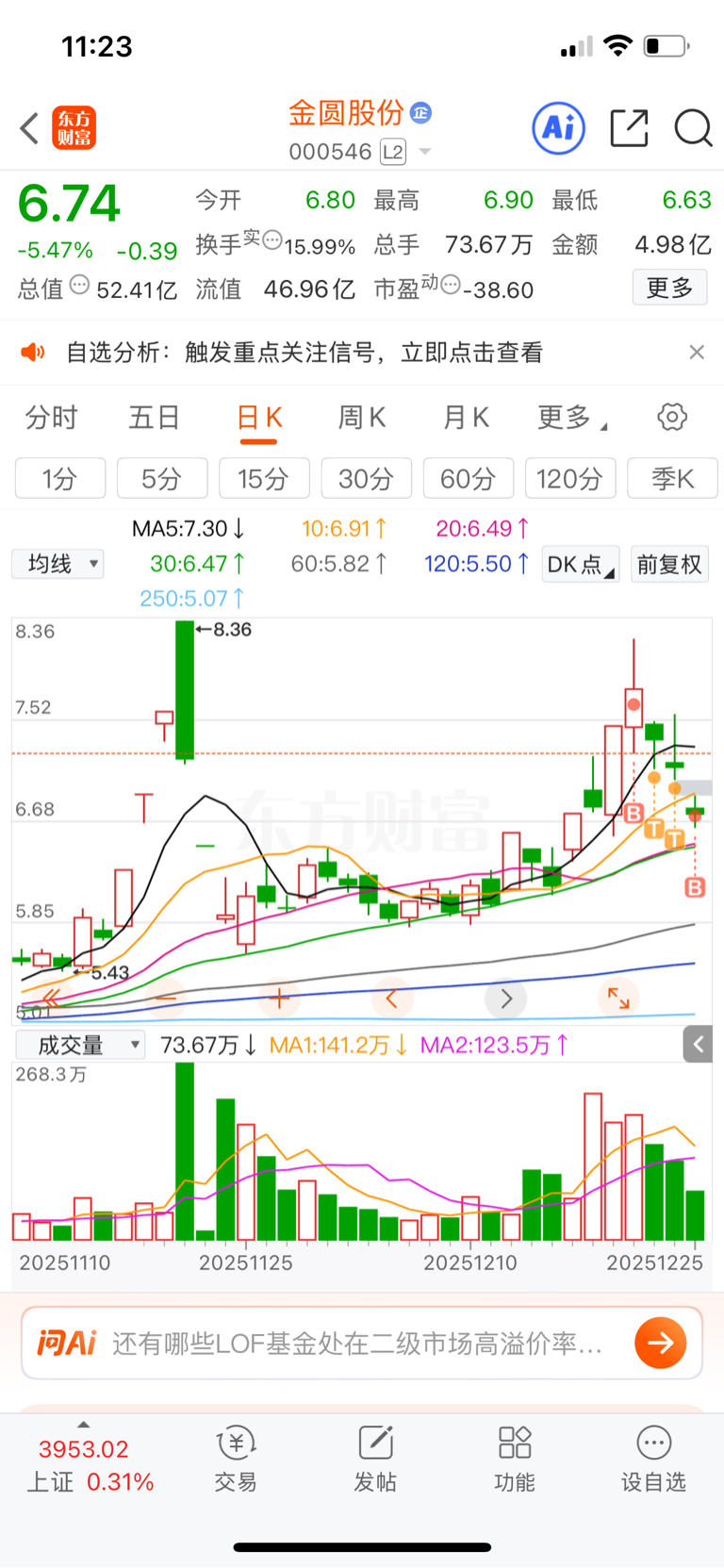The height and width of the screenshot is (1568, 724).
Task: Expand the 更多 chart period menu
Action: (571, 418)
